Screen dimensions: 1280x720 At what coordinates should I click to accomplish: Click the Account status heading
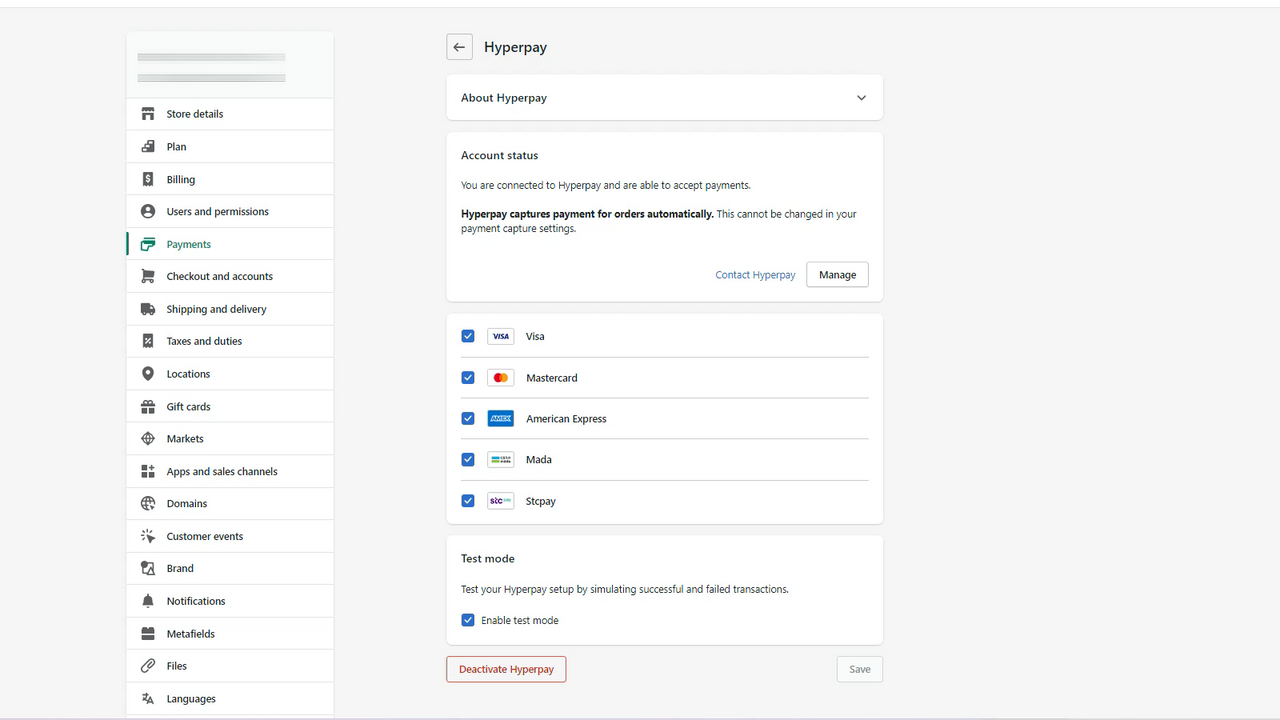pyautogui.click(x=499, y=155)
